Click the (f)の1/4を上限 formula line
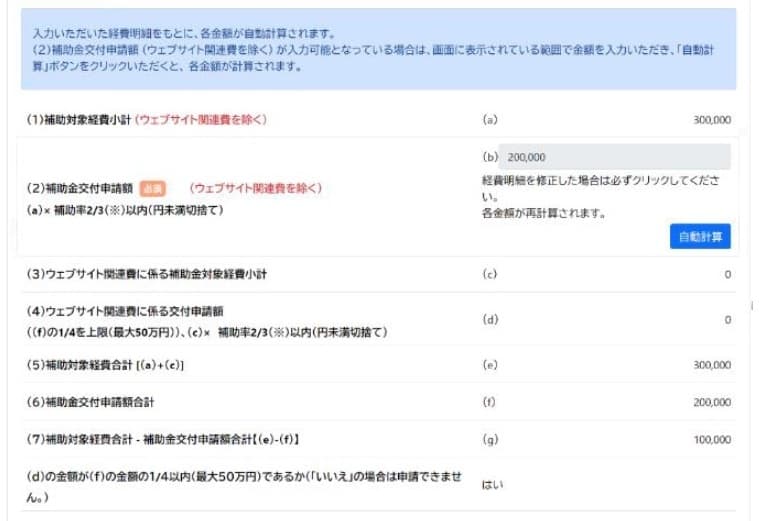 [207, 332]
